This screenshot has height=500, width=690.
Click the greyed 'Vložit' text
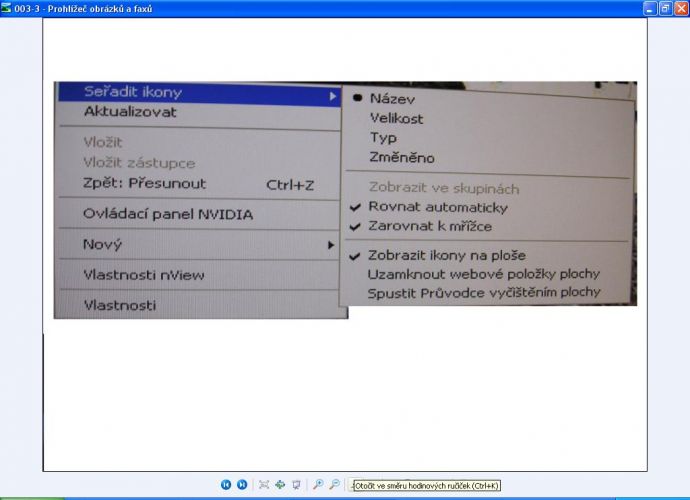coord(103,142)
